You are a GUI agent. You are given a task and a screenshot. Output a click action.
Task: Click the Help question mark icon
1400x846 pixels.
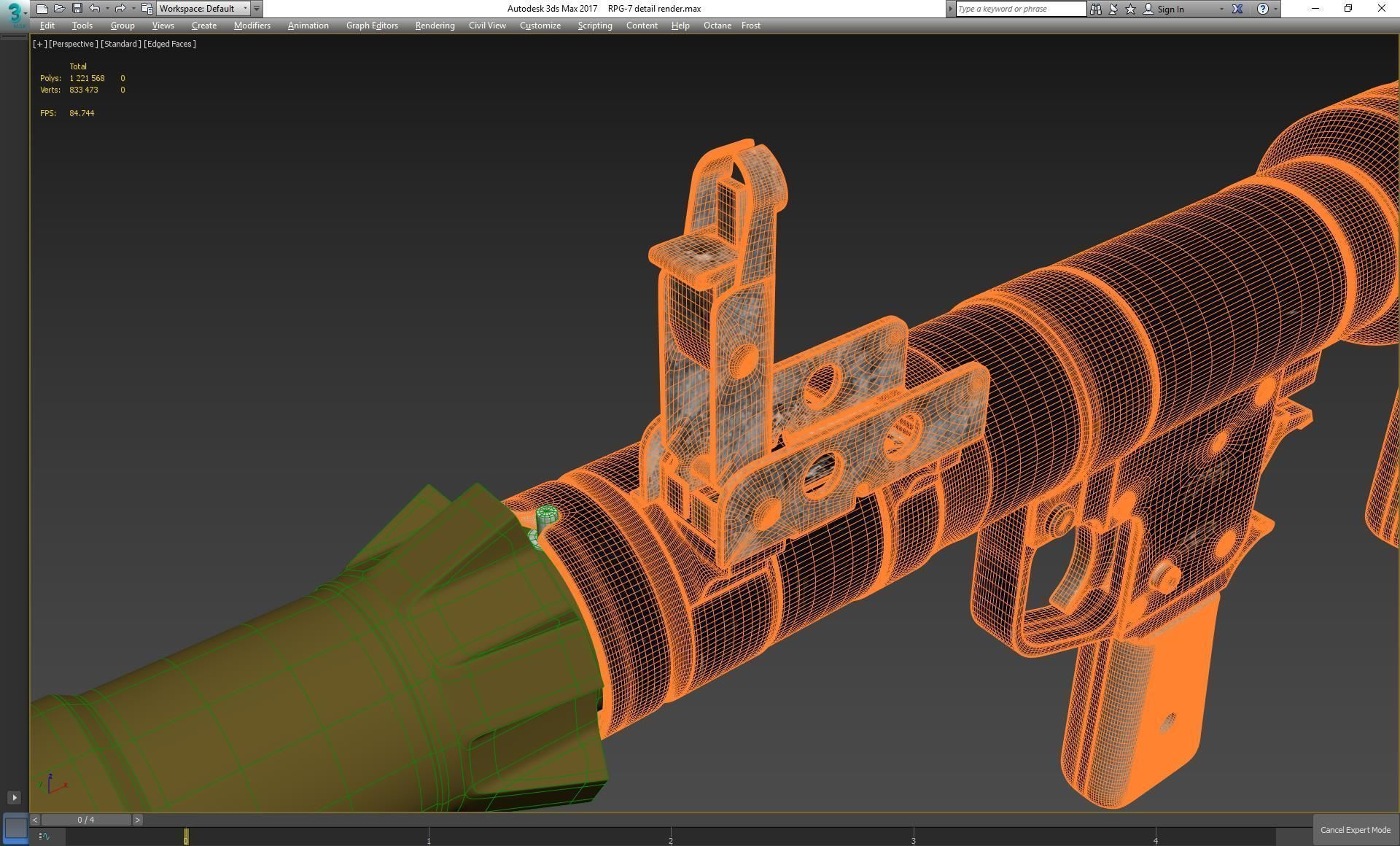[x=1263, y=9]
